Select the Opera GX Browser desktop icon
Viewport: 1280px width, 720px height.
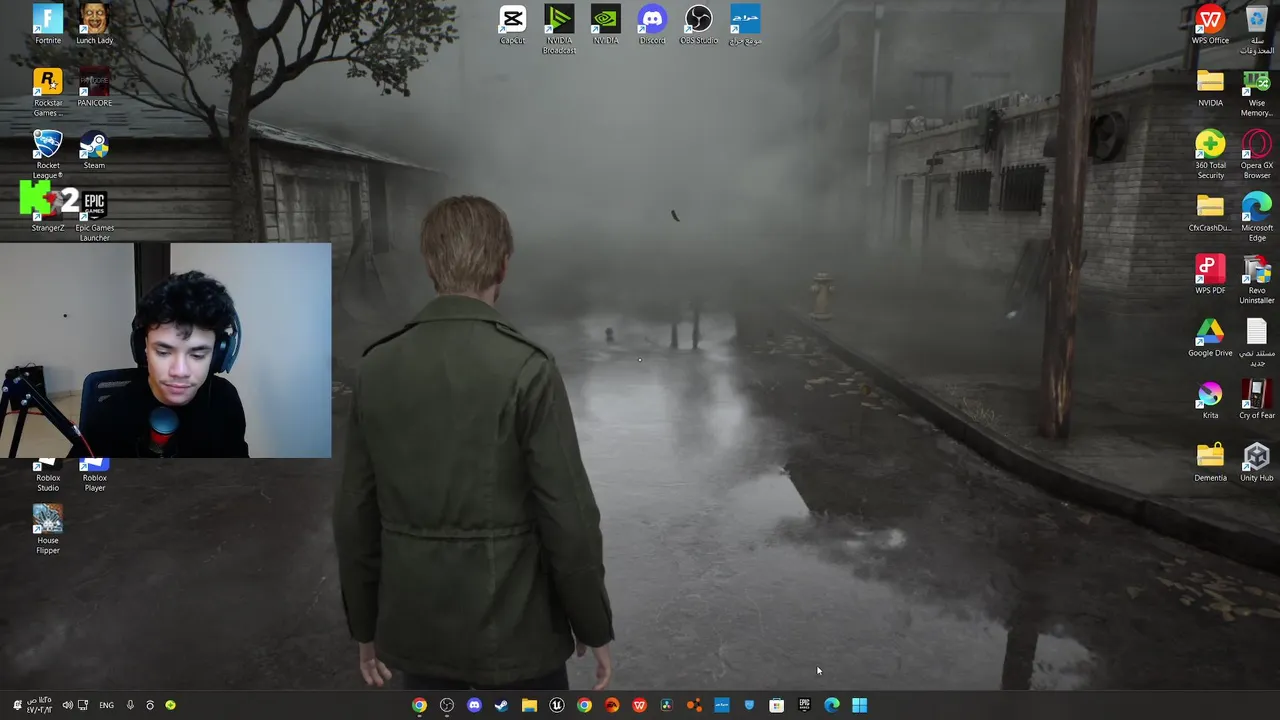tap(1257, 154)
